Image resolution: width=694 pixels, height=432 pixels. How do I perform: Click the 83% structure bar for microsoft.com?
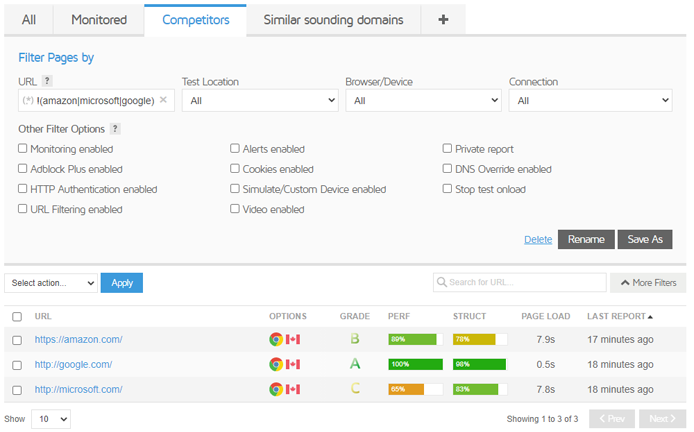[x=480, y=389]
